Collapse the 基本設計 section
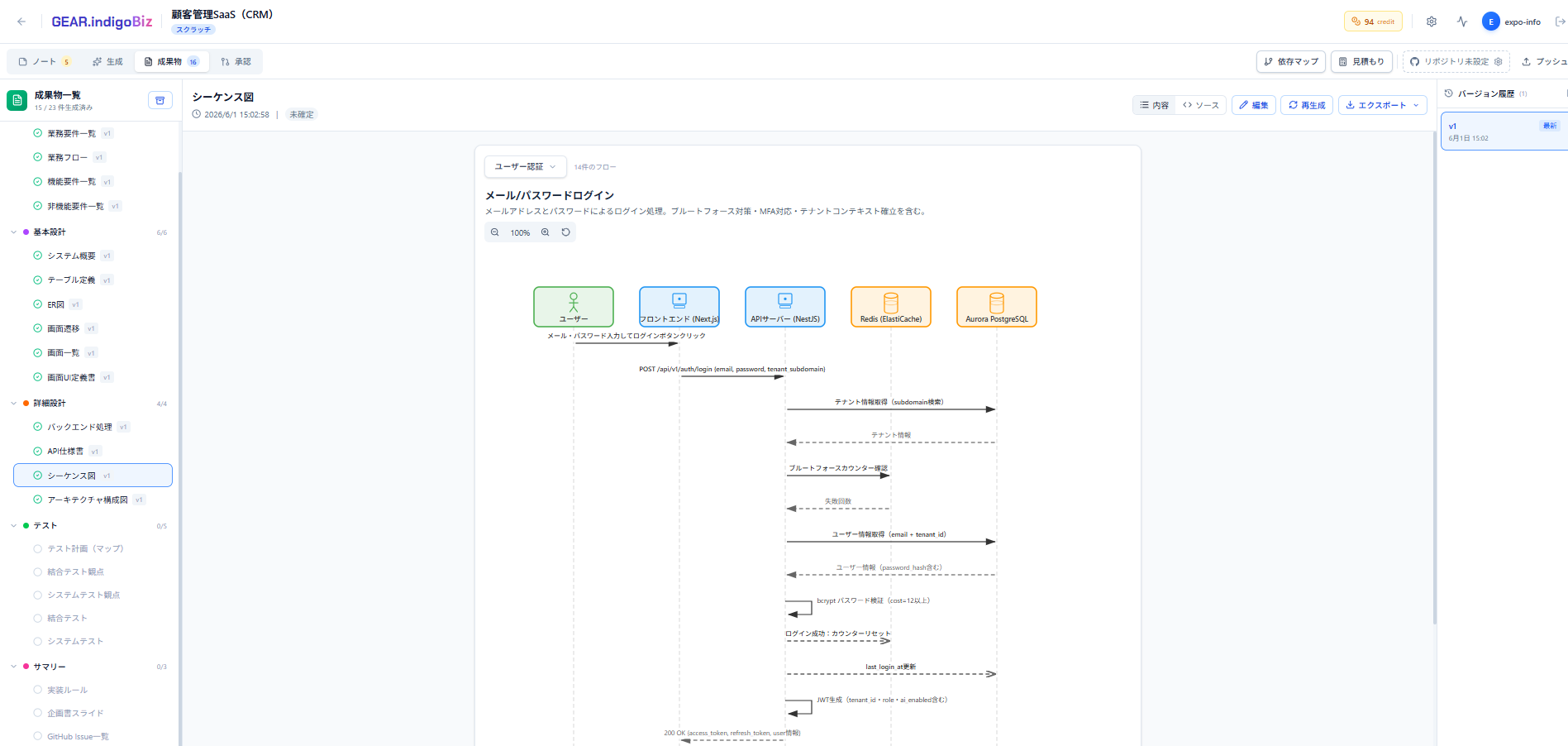Image resolution: width=1568 pixels, height=746 pixels. tap(14, 232)
